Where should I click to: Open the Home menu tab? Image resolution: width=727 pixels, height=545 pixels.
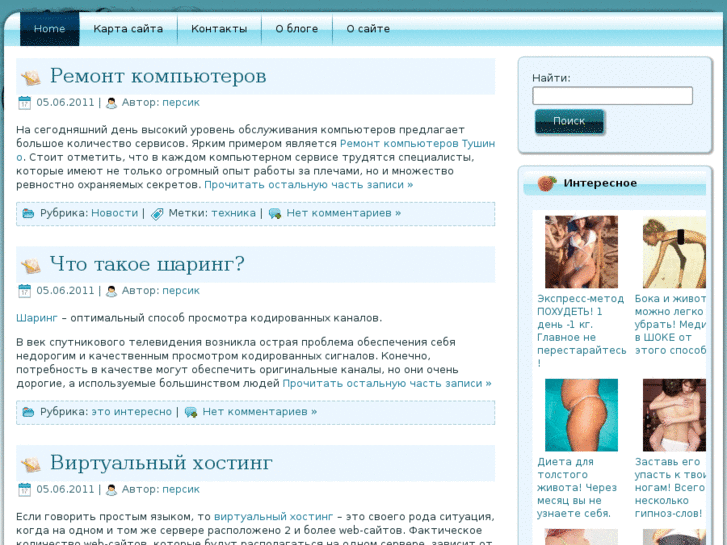(x=50, y=29)
